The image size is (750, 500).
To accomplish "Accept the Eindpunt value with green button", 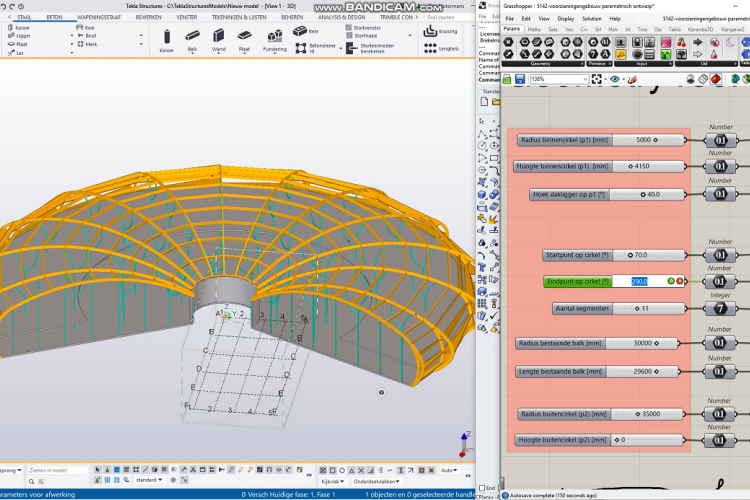I will click(x=671, y=281).
